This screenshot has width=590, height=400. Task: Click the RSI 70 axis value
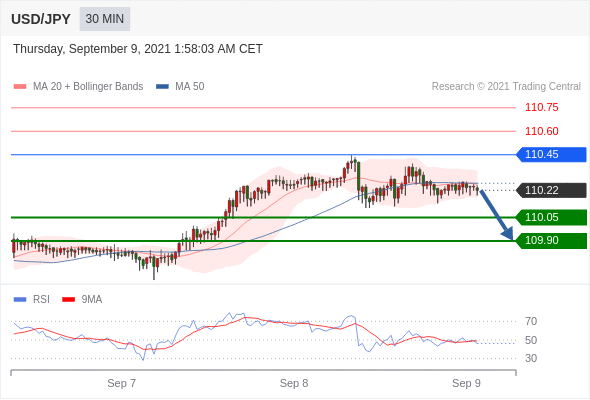click(x=531, y=321)
